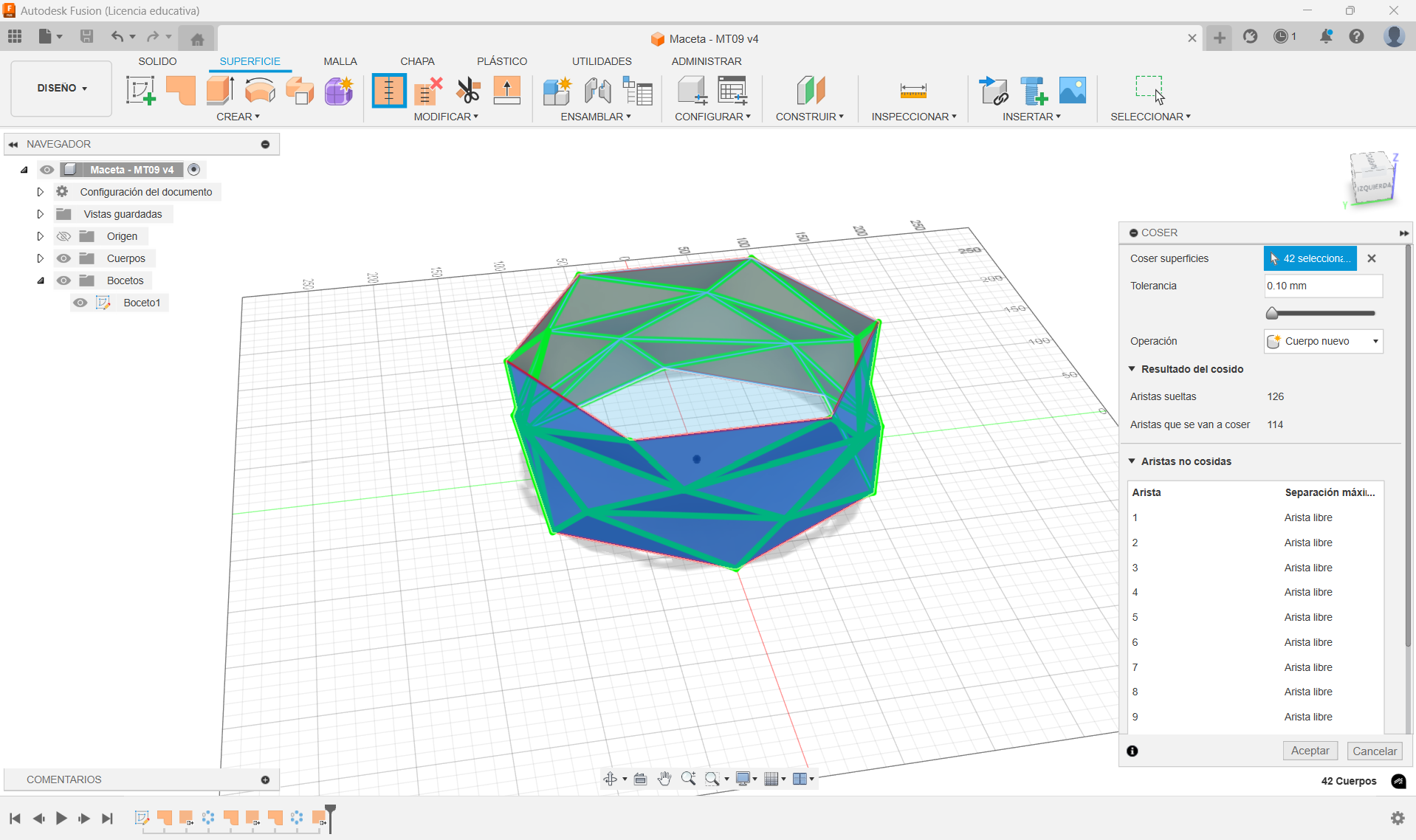The image size is (1416, 840).
Task: Click the Insert Canvas image icon
Action: tap(1073, 91)
